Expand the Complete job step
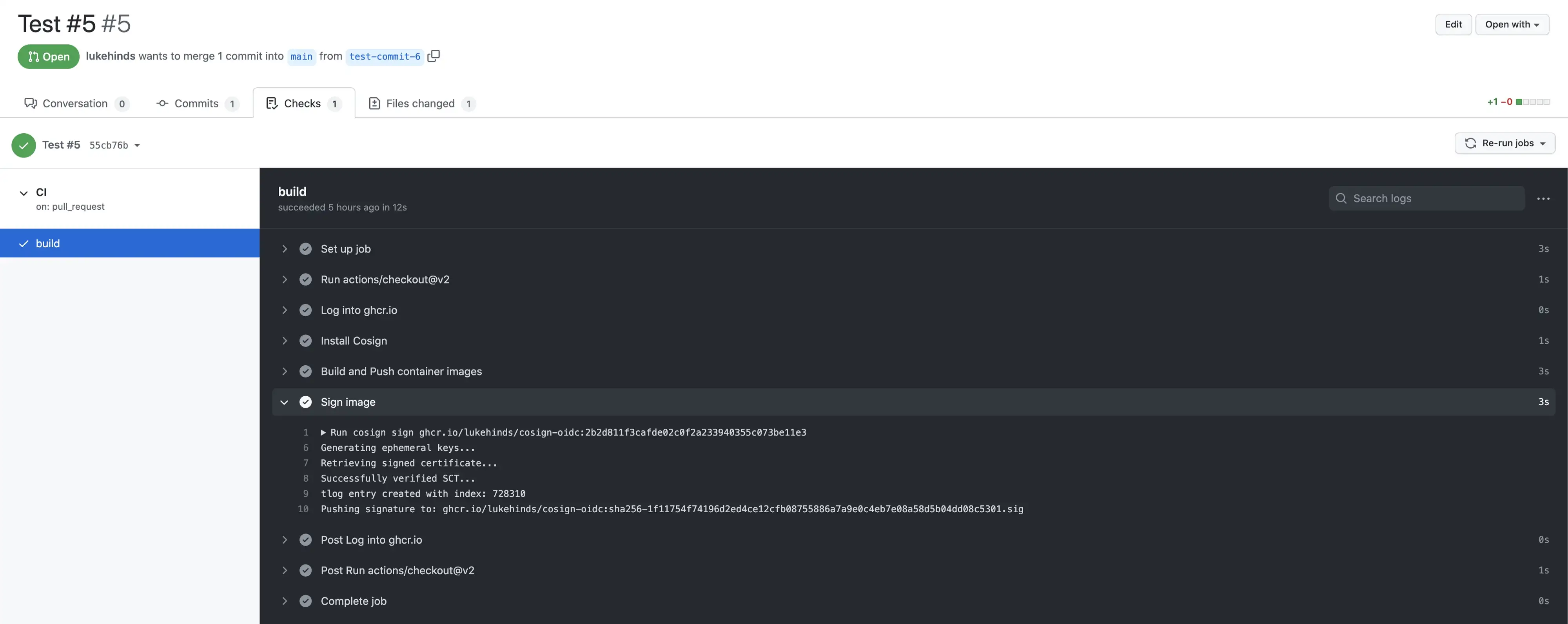Viewport: 1568px width, 624px height. [284, 601]
